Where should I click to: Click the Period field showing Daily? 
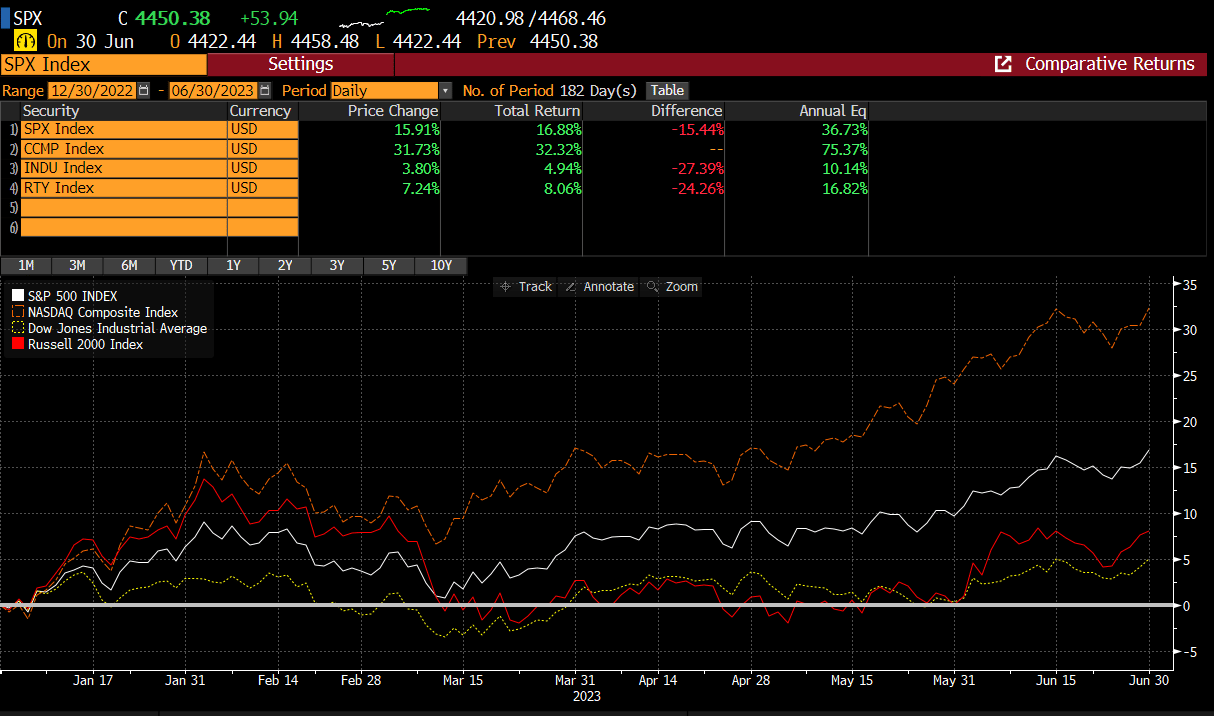click(384, 90)
